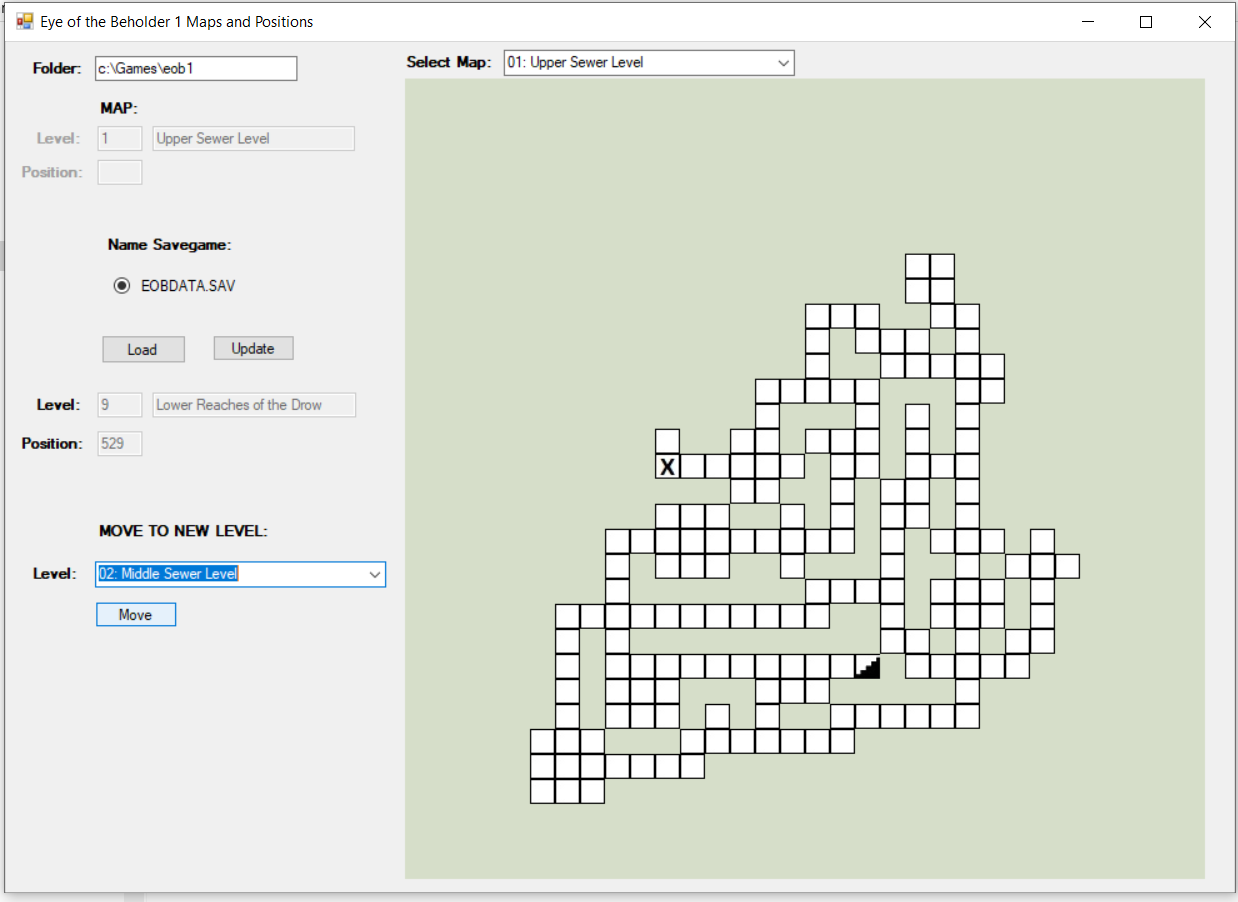Click the stairs icon on the map
Viewport: 1238px width, 902px height.
tap(868, 667)
